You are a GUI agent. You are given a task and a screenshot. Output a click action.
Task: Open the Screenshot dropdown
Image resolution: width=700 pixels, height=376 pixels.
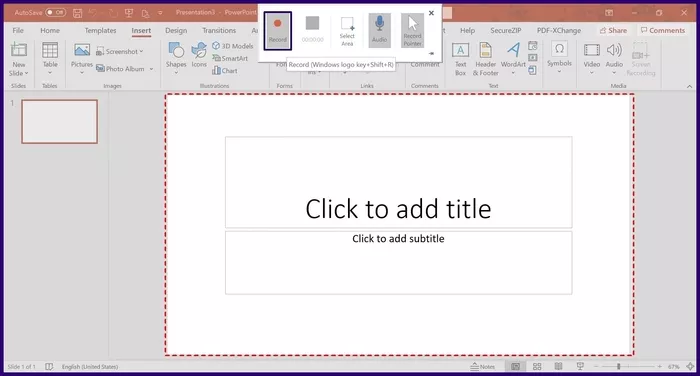tap(120, 51)
